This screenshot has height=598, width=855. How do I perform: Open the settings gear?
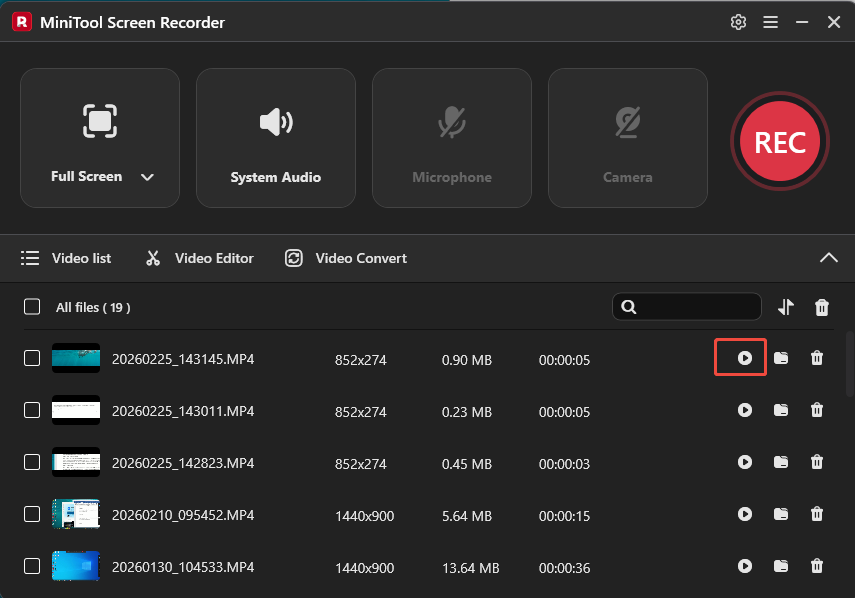click(x=738, y=21)
